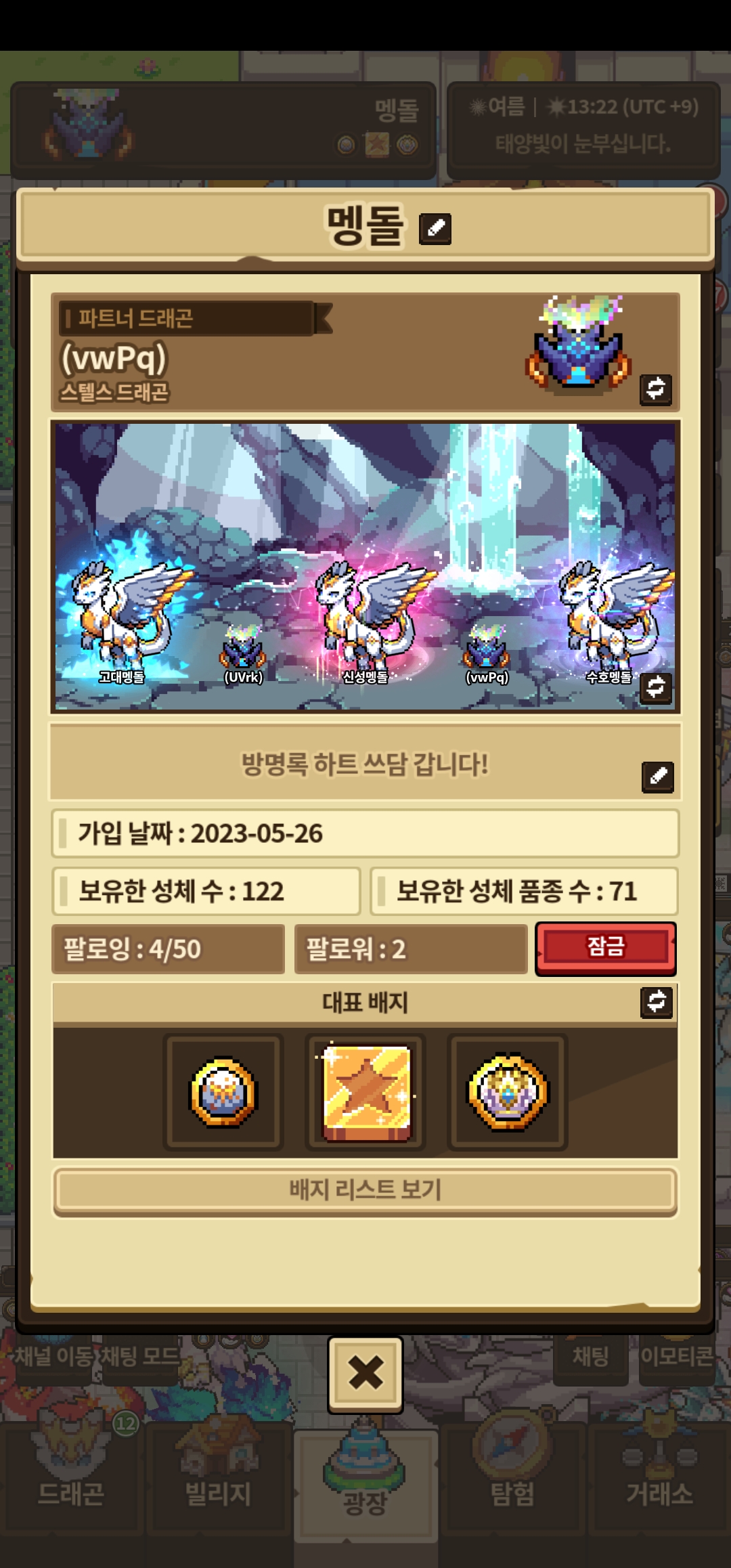Screen dimensions: 731x1568
Task: Select the egg badge on the left
Action: (x=223, y=1092)
